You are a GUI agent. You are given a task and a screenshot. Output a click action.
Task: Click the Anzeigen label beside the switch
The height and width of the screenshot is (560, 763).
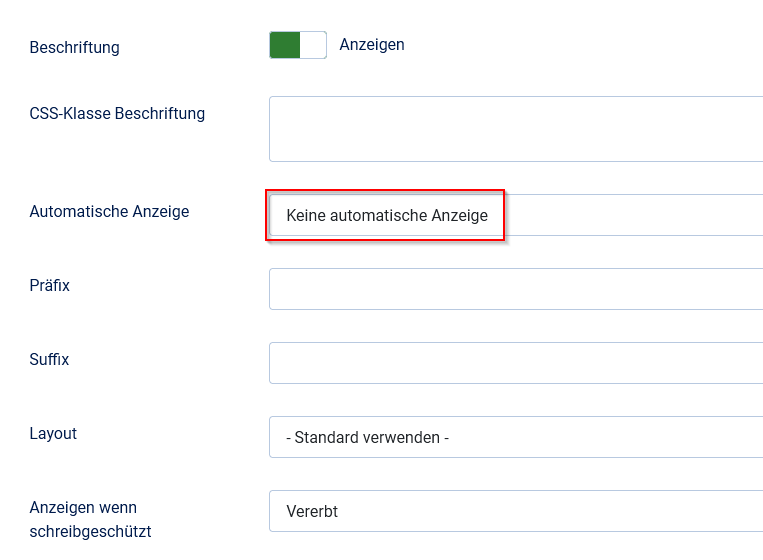(x=372, y=45)
